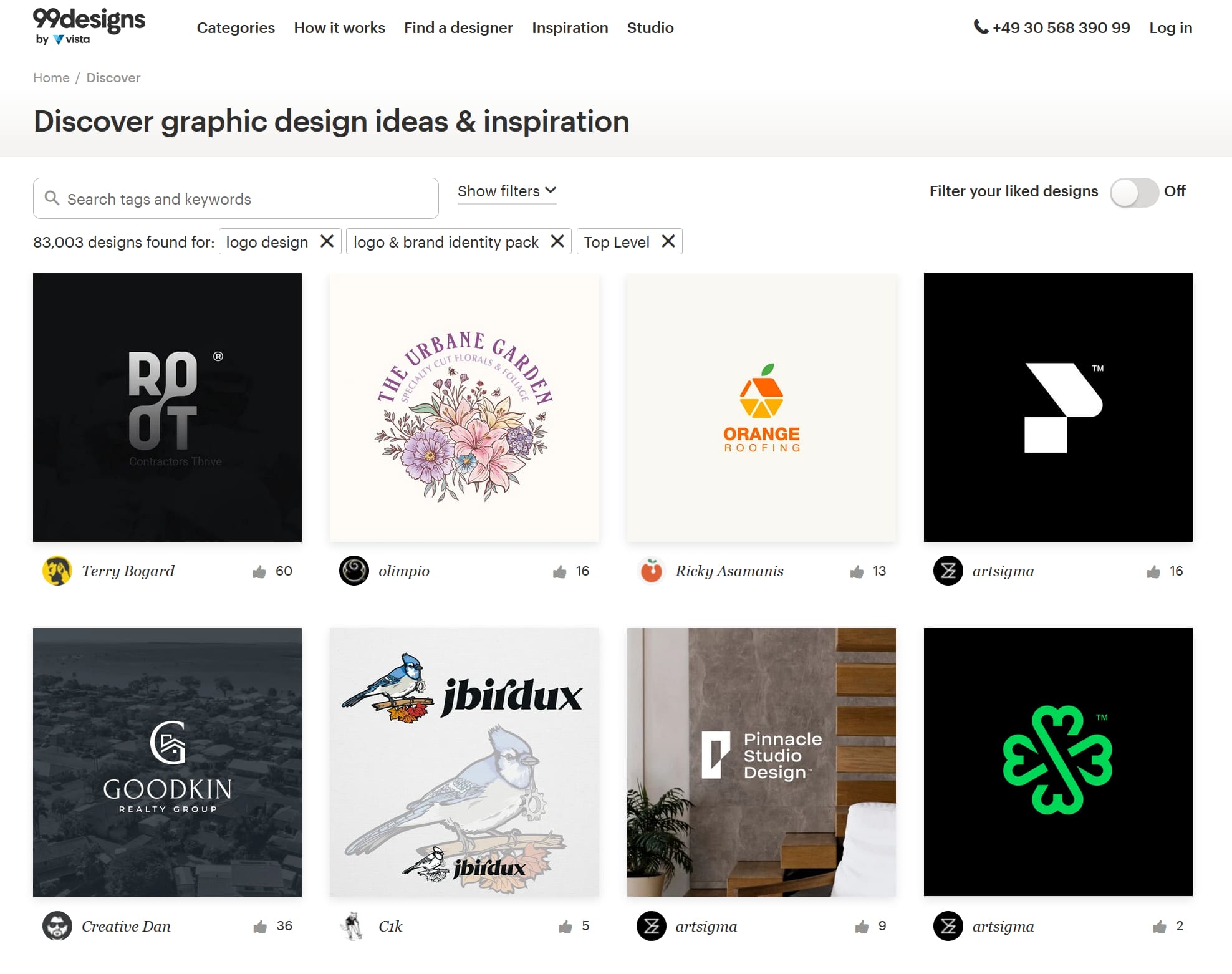Click Ricky Asamanis's orange avatar
This screenshot has width=1232, height=974.
(651, 571)
